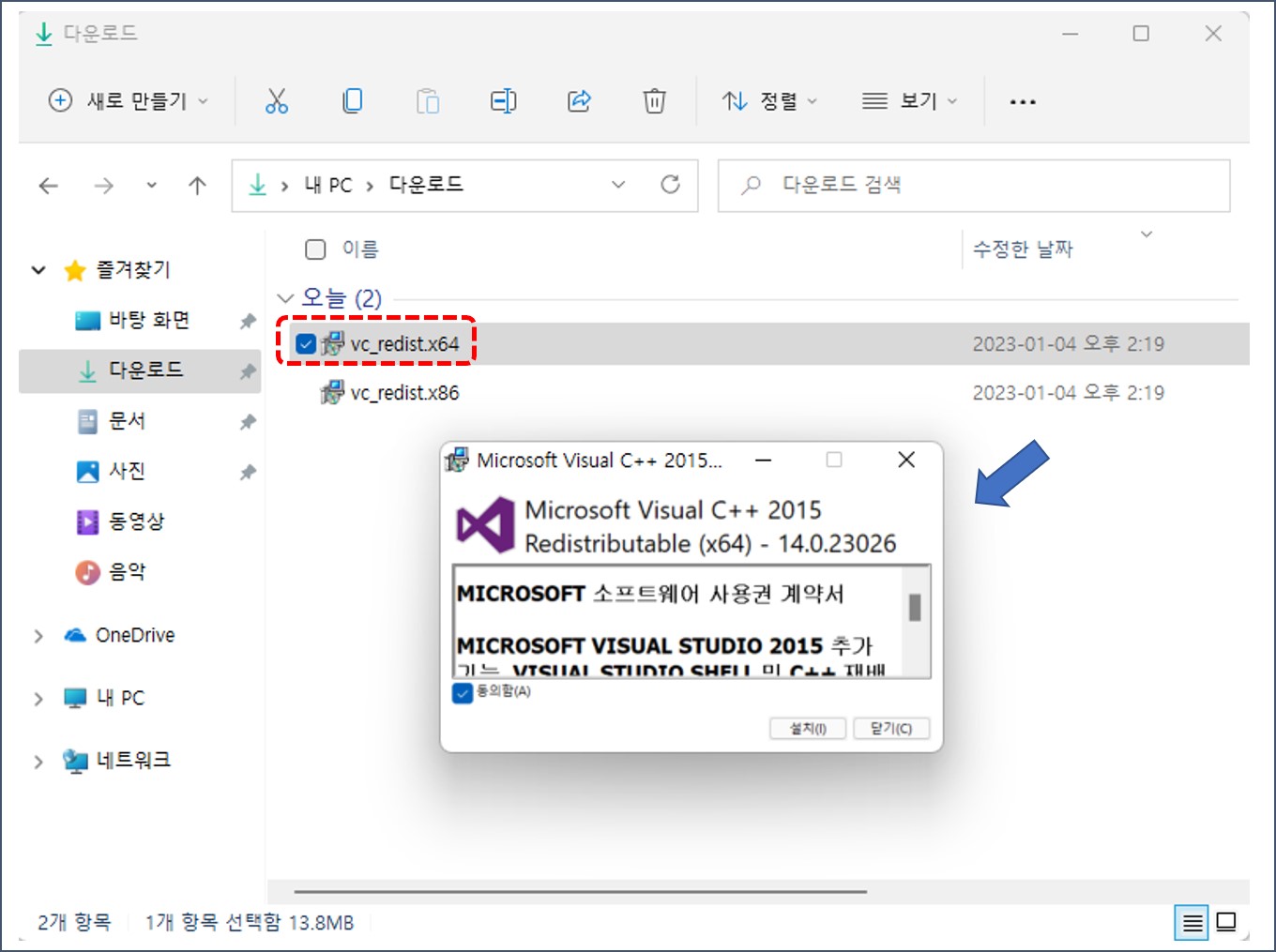Close the Visual C++ installer dialog
This screenshot has height=952, width=1276.
[x=906, y=460]
